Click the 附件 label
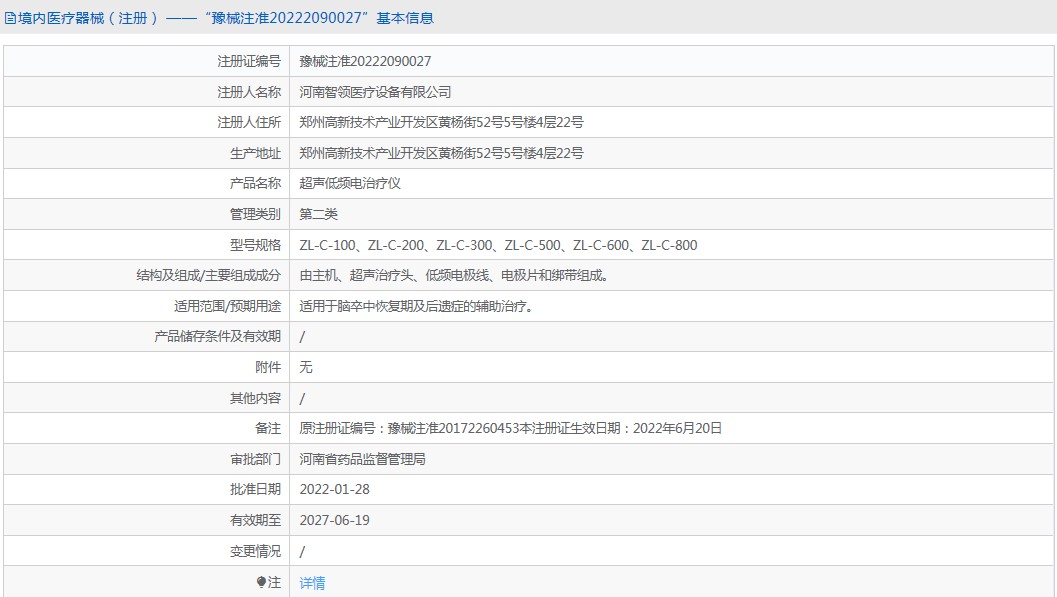Image resolution: width=1057 pixels, height=597 pixels. point(268,367)
